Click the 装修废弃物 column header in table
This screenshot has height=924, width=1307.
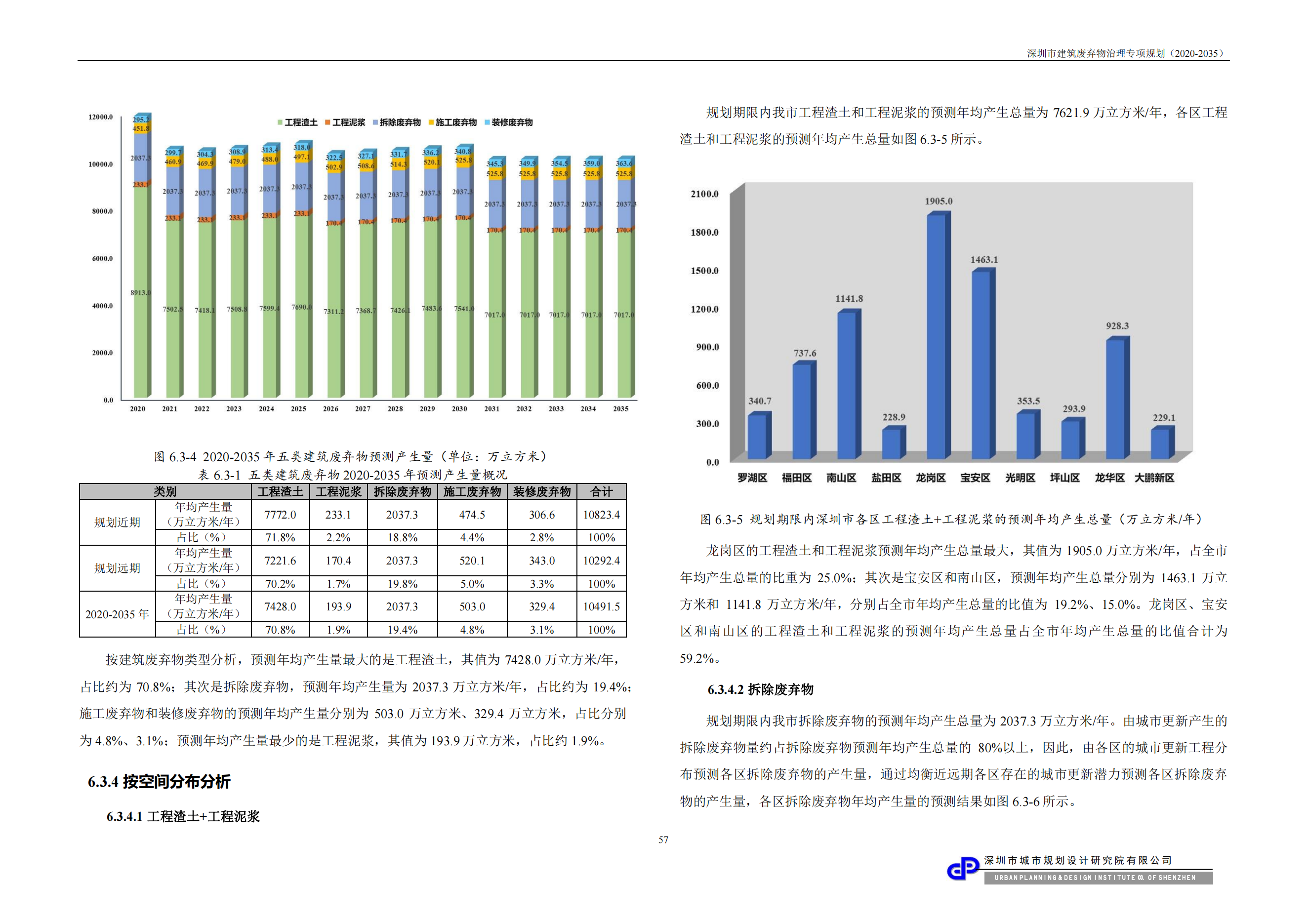(542, 491)
